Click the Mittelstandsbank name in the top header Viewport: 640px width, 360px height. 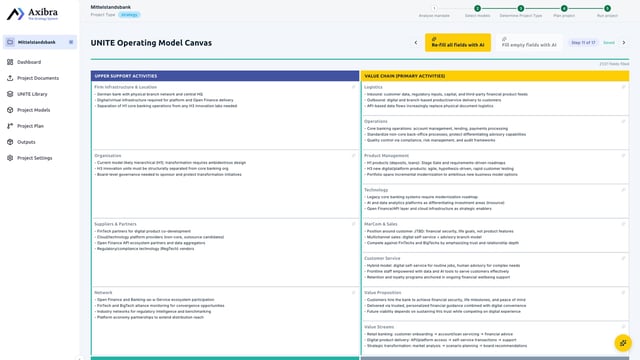point(111,7)
